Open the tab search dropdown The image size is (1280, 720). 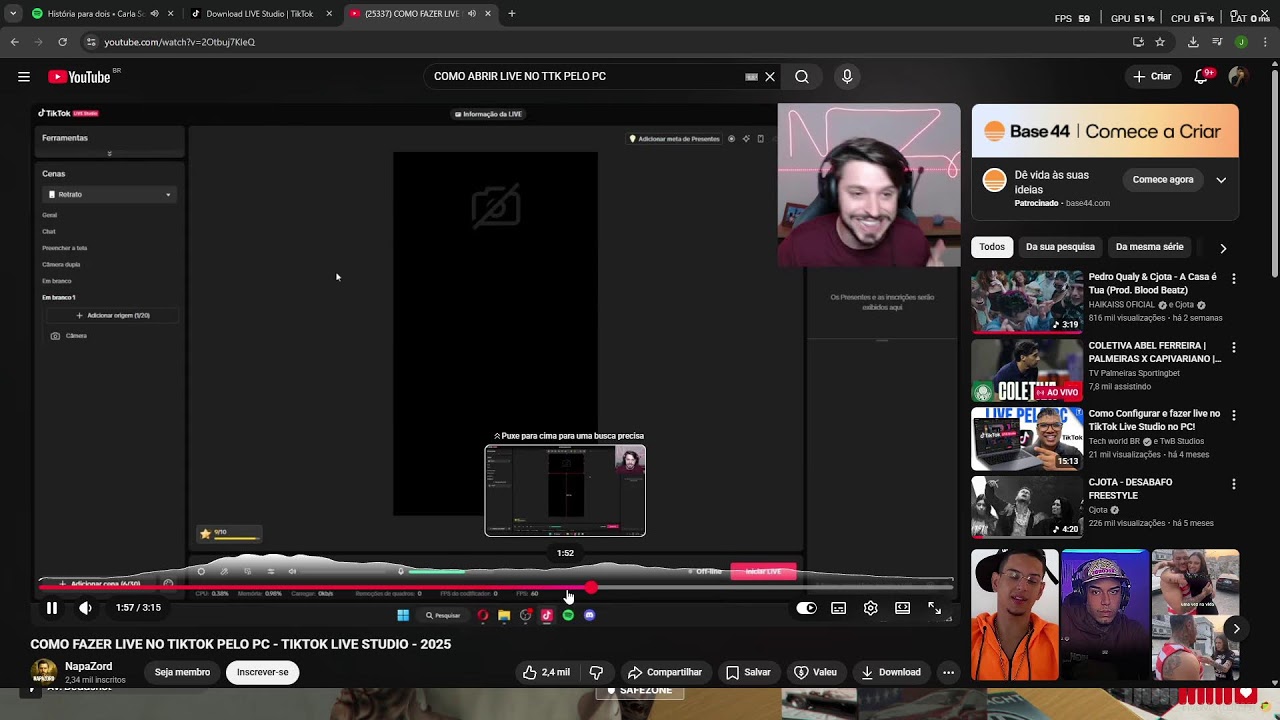(x=12, y=14)
